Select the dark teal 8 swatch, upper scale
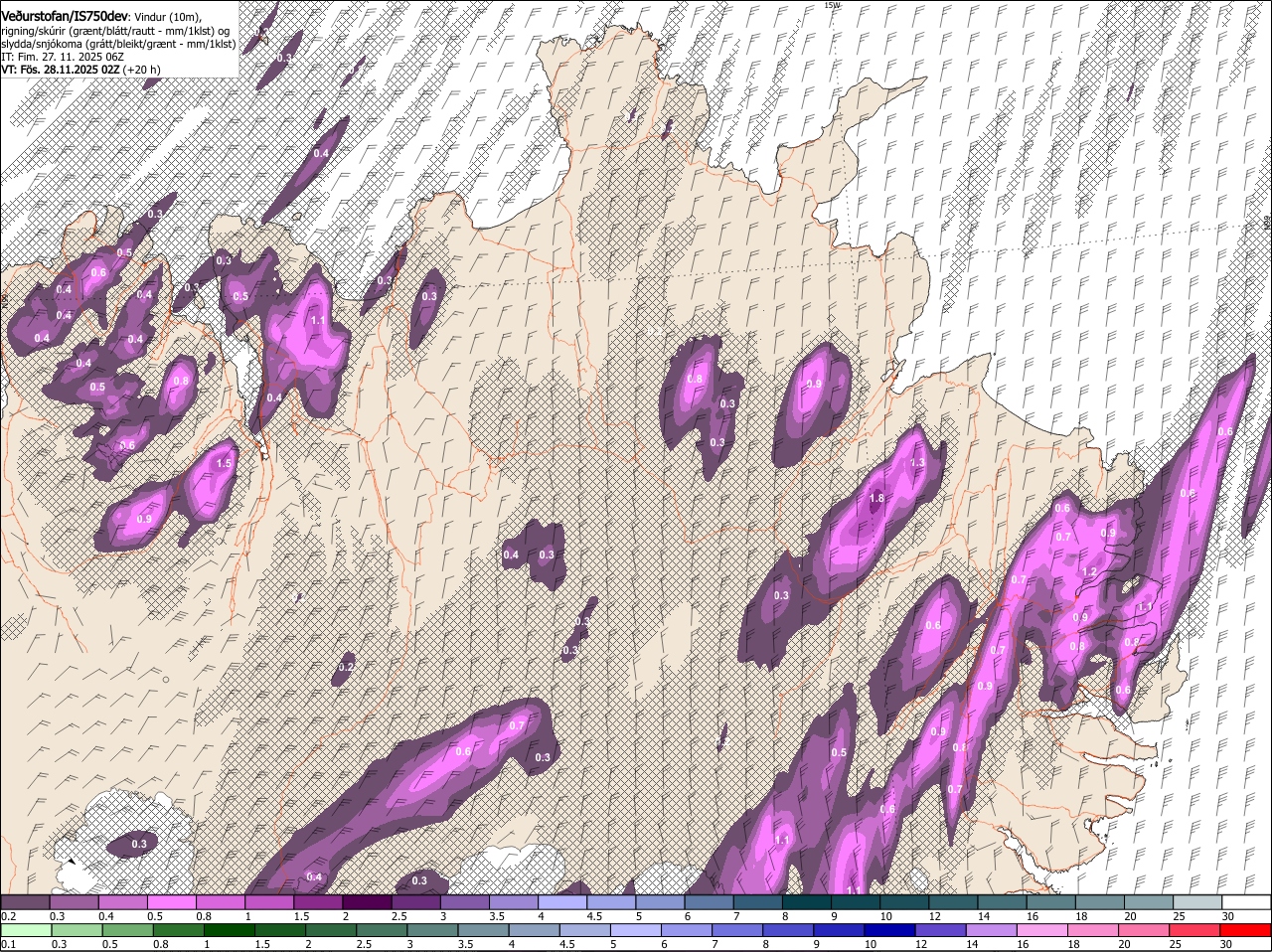Screen dimensions: 1272x952 point(806,901)
